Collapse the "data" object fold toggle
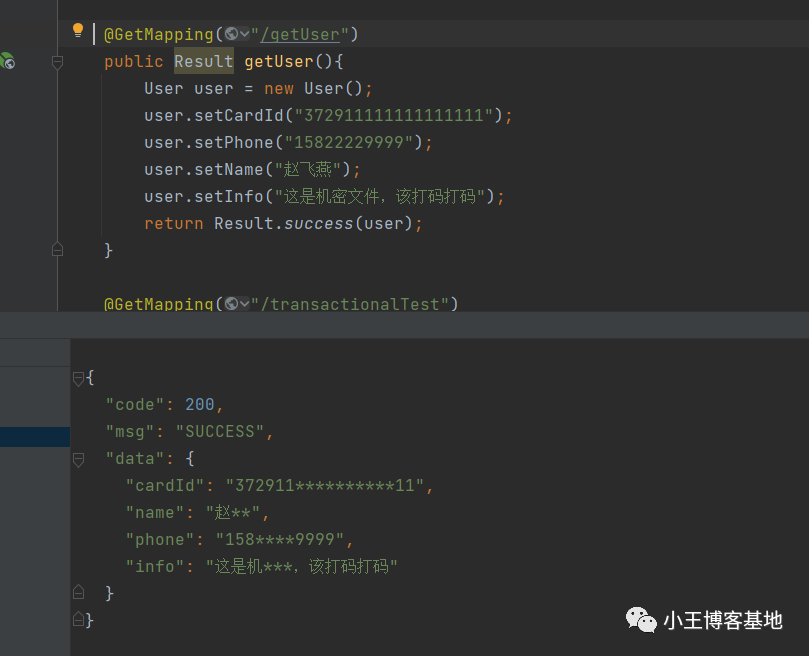 click(78, 459)
